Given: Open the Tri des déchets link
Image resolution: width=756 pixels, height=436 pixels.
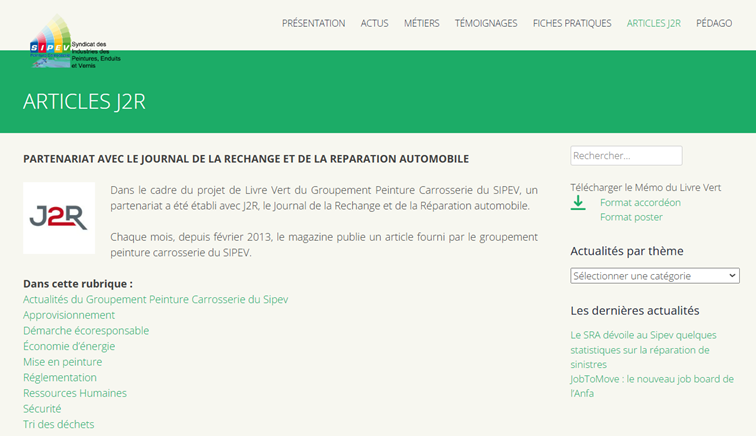Looking at the screenshot, I should (x=58, y=424).
